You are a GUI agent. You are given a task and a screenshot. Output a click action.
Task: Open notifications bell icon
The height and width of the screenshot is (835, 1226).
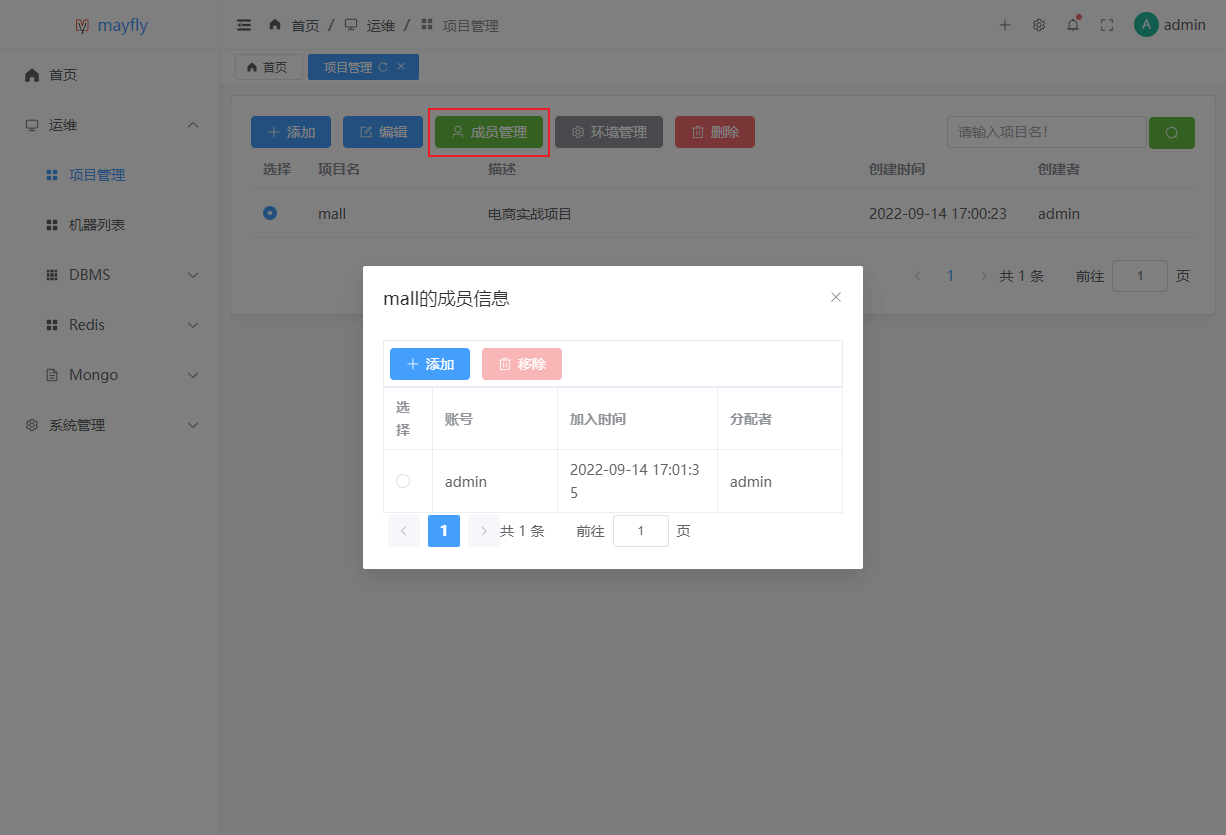tap(1073, 25)
